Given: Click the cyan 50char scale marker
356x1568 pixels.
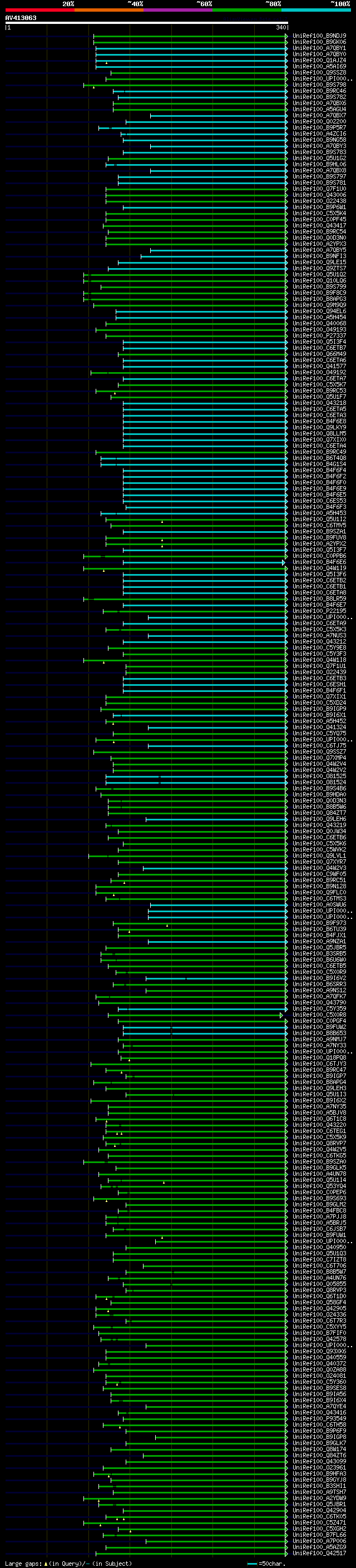Looking at the screenshot, I should 252,1563.
